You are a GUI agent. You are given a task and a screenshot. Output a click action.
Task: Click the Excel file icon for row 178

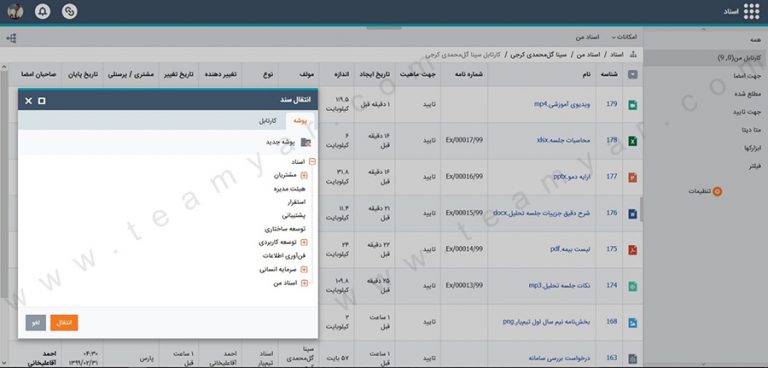tap(633, 141)
